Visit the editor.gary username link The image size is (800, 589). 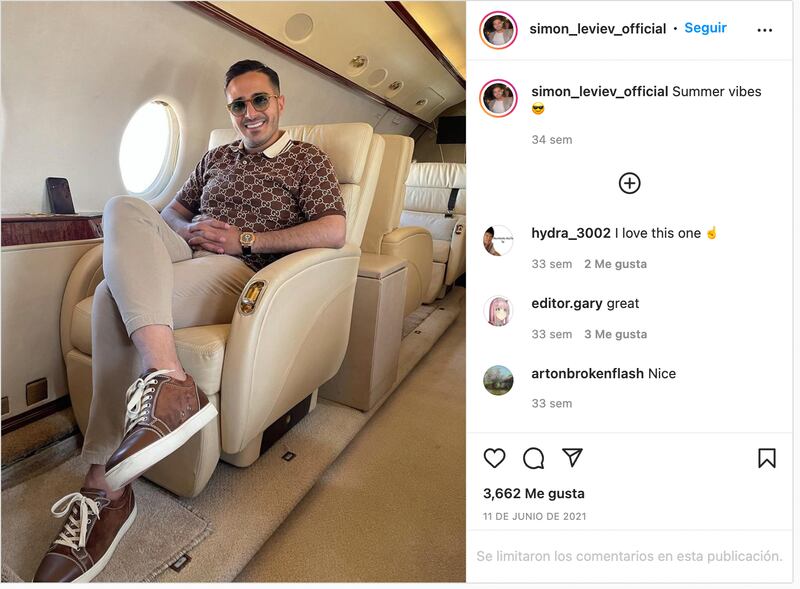(567, 304)
